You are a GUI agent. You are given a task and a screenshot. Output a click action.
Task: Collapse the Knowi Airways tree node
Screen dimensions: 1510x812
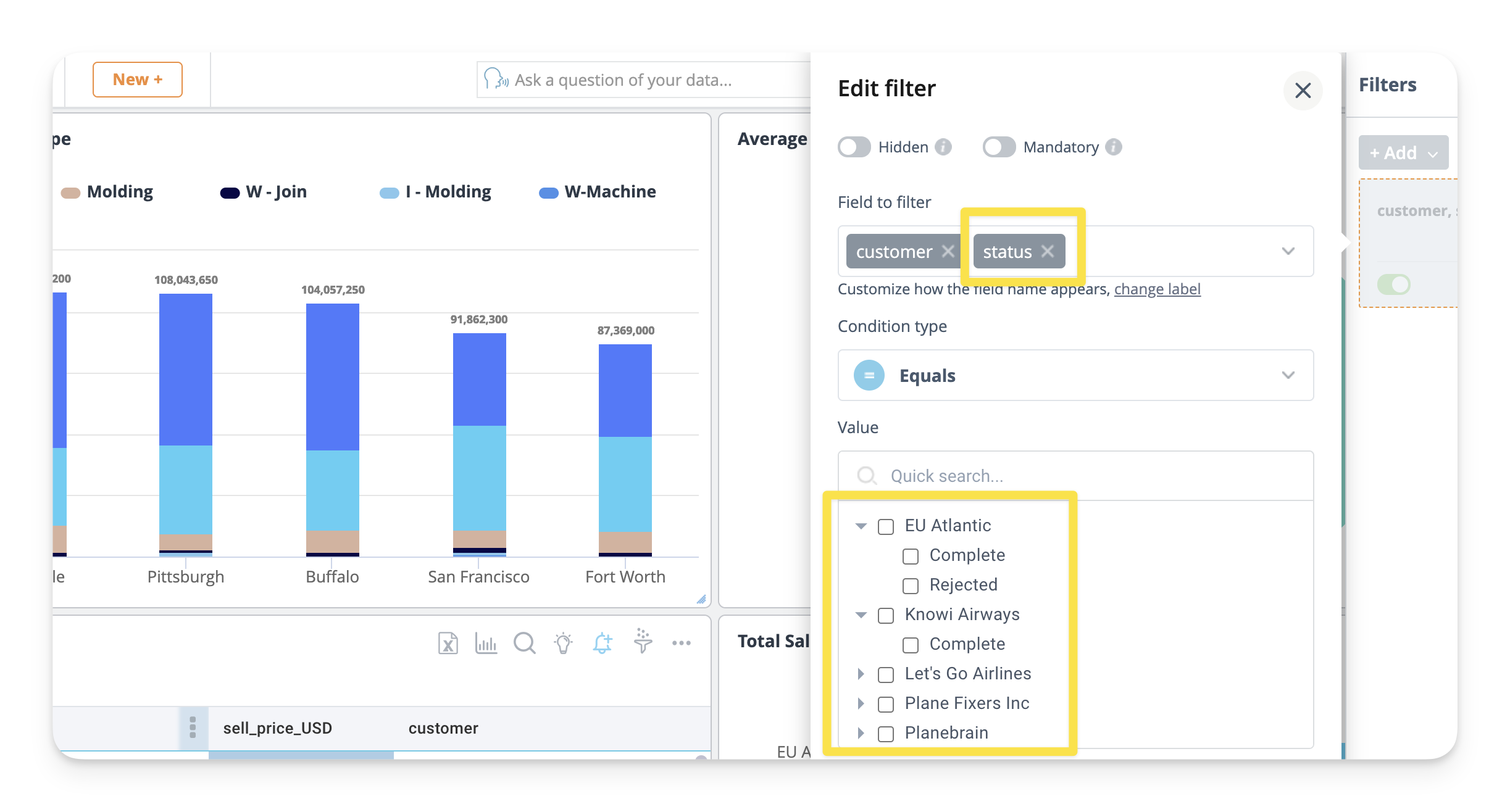[861, 615]
